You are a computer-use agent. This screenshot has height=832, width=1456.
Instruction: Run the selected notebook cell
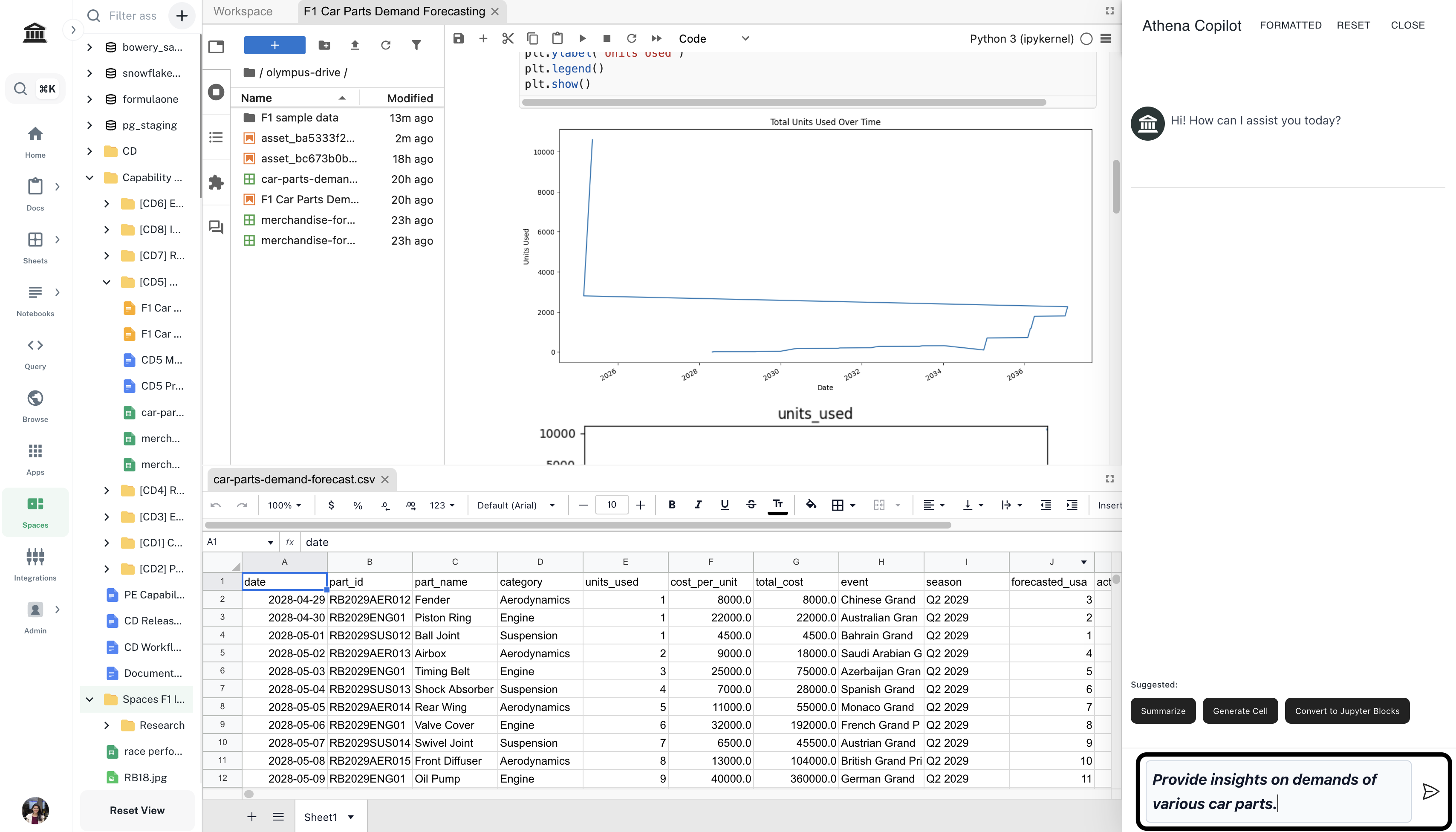[582, 38]
